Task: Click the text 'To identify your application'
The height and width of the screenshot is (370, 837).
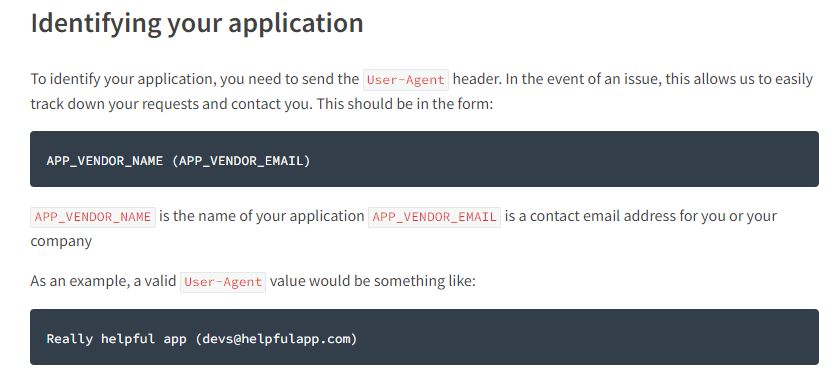Action: (x=123, y=80)
